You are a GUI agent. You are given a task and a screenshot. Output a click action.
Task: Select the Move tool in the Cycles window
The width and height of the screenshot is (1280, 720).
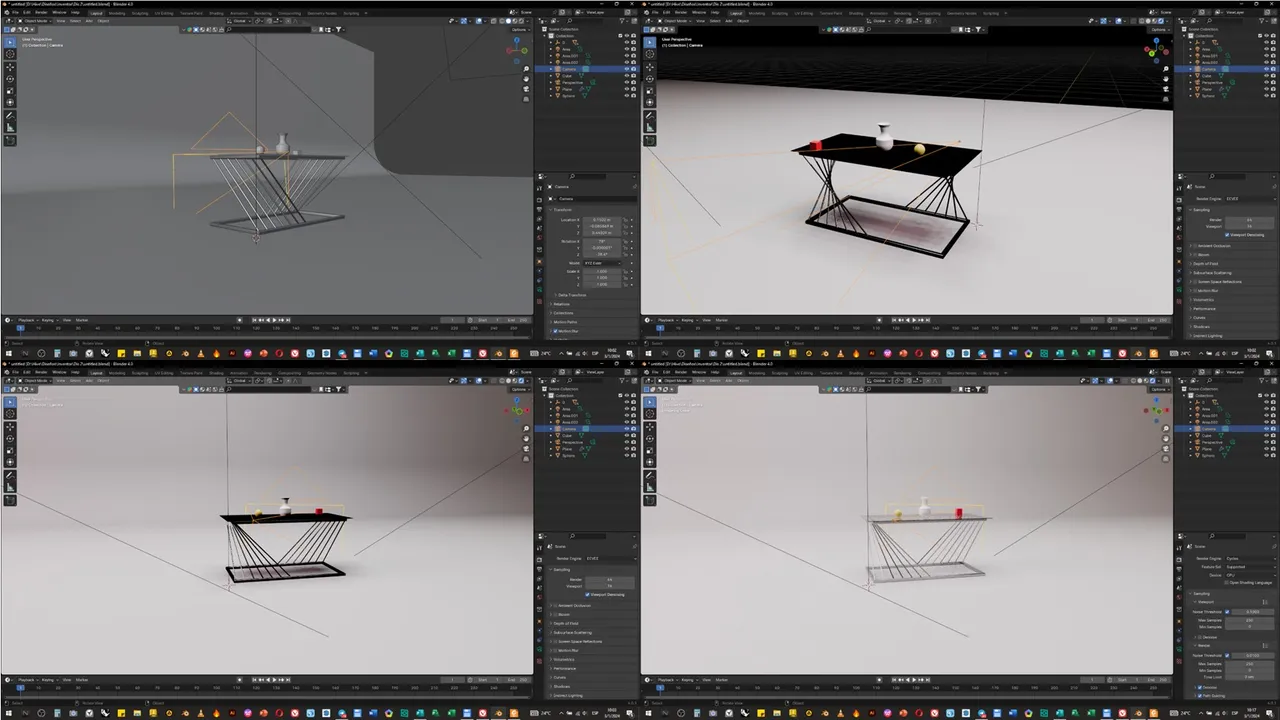coord(650,427)
